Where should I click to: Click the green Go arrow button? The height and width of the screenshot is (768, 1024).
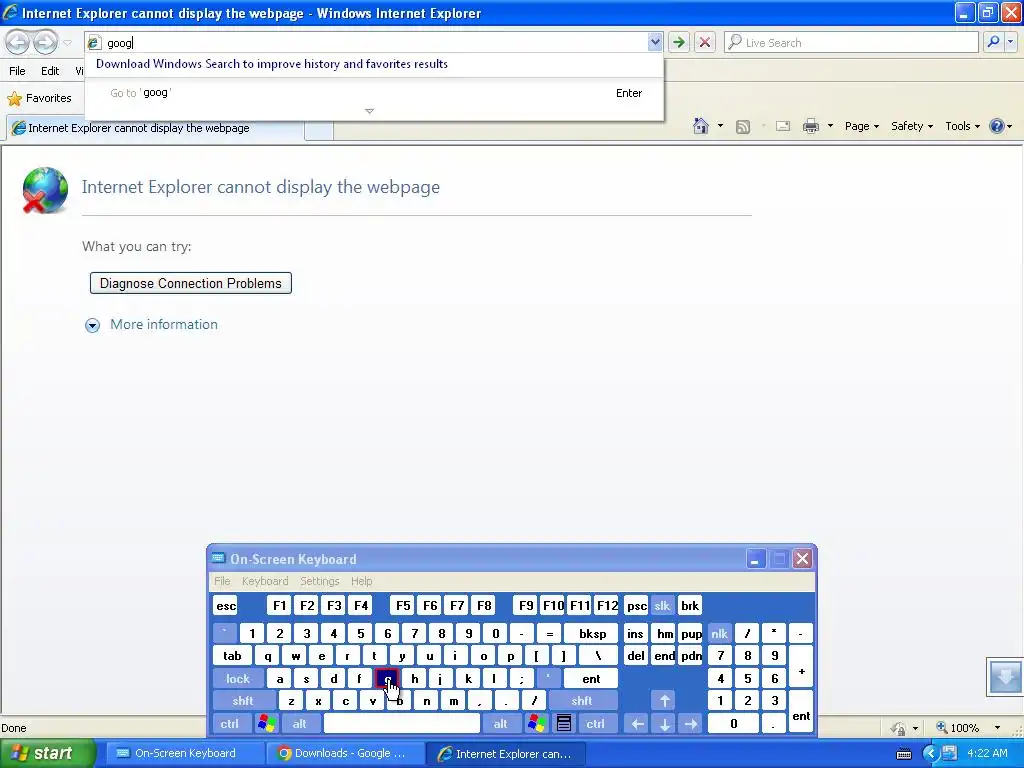679,42
